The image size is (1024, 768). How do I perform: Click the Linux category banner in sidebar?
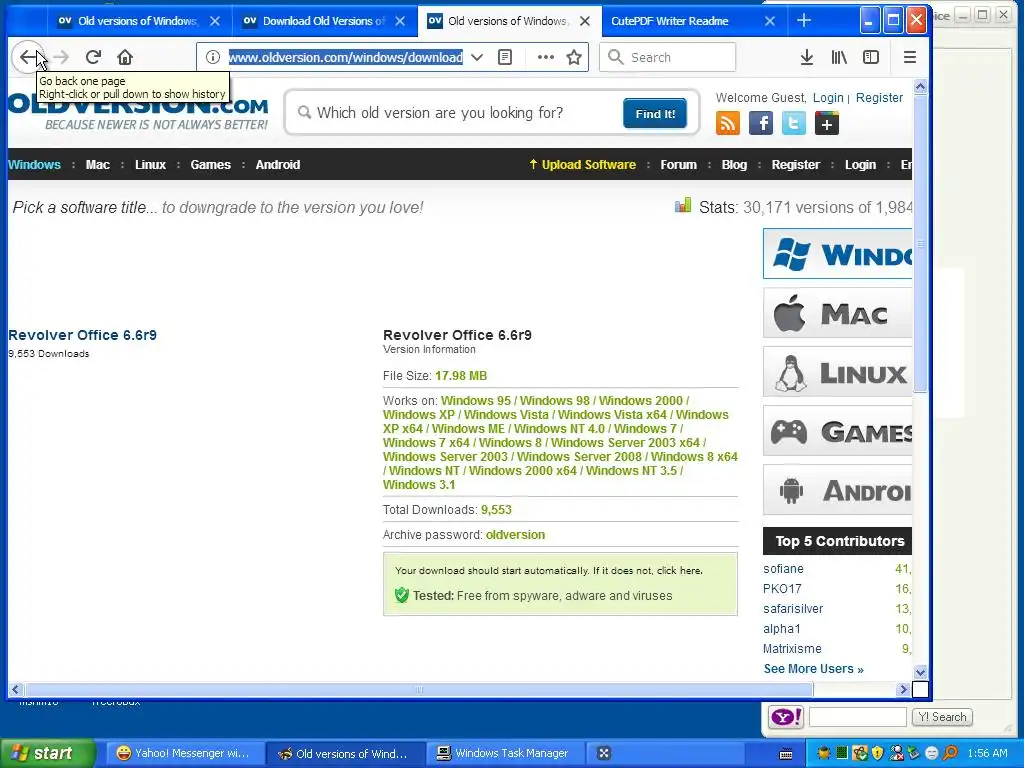(x=838, y=372)
